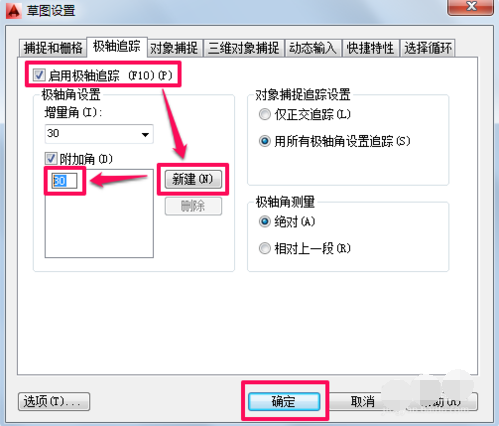Click the additional angle input field showing 30
The width and height of the screenshot is (499, 426).
64,181
